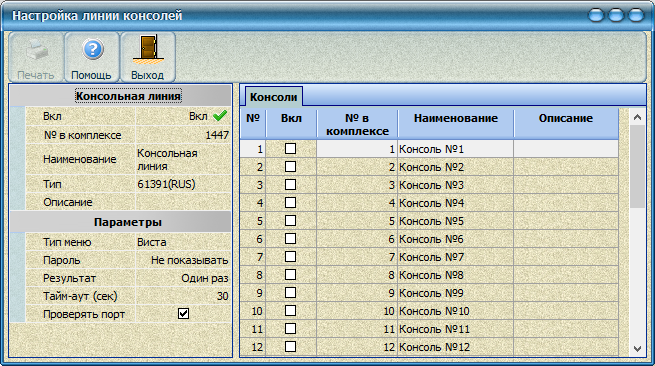Select the Консоли tab

tap(274, 97)
